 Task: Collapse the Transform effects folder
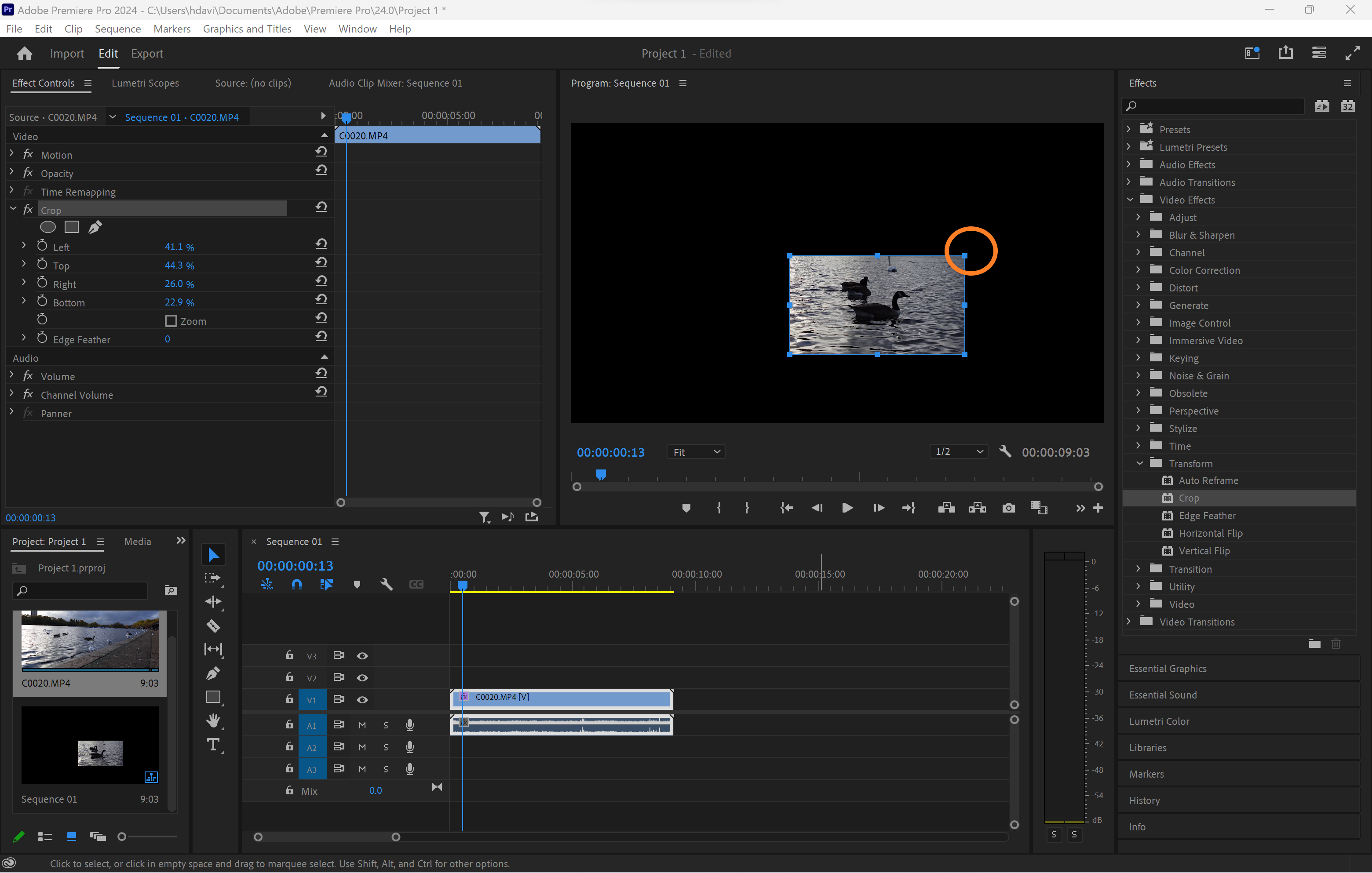click(1139, 463)
